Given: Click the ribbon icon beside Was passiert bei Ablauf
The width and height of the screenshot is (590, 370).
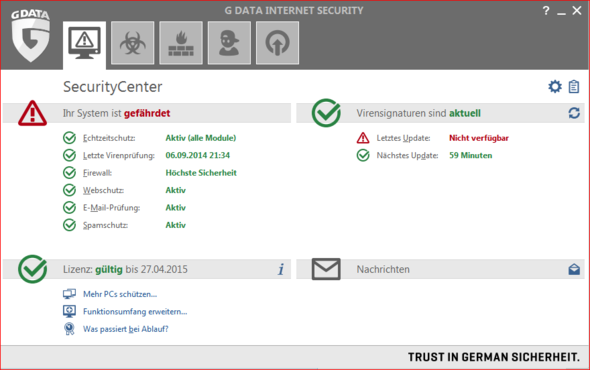Looking at the screenshot, I should point(69,329).
